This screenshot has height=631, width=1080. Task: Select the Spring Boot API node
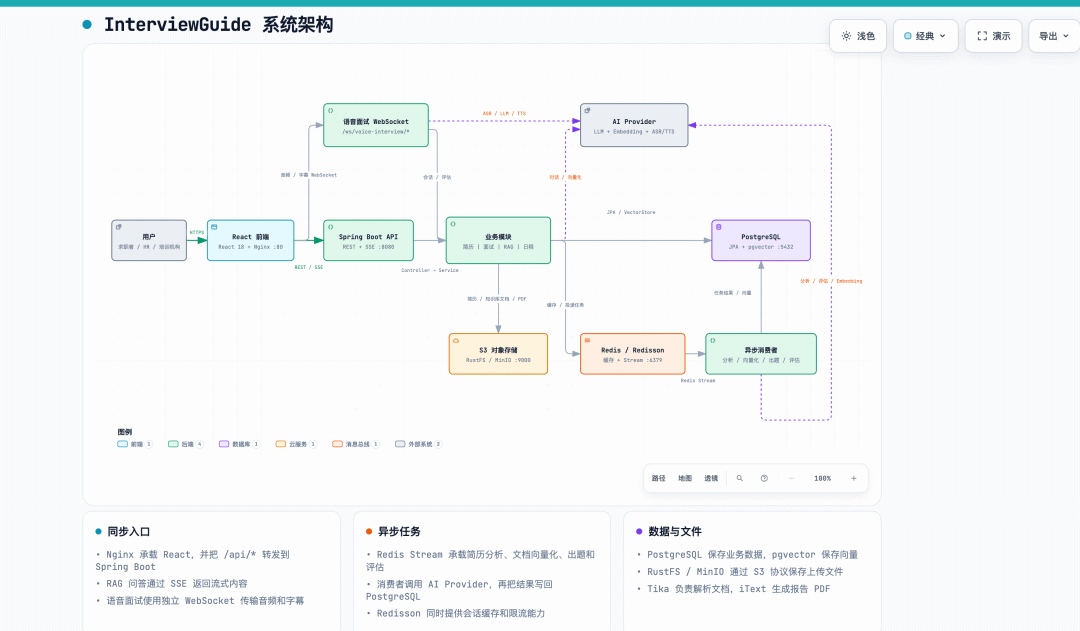[368, 240]
